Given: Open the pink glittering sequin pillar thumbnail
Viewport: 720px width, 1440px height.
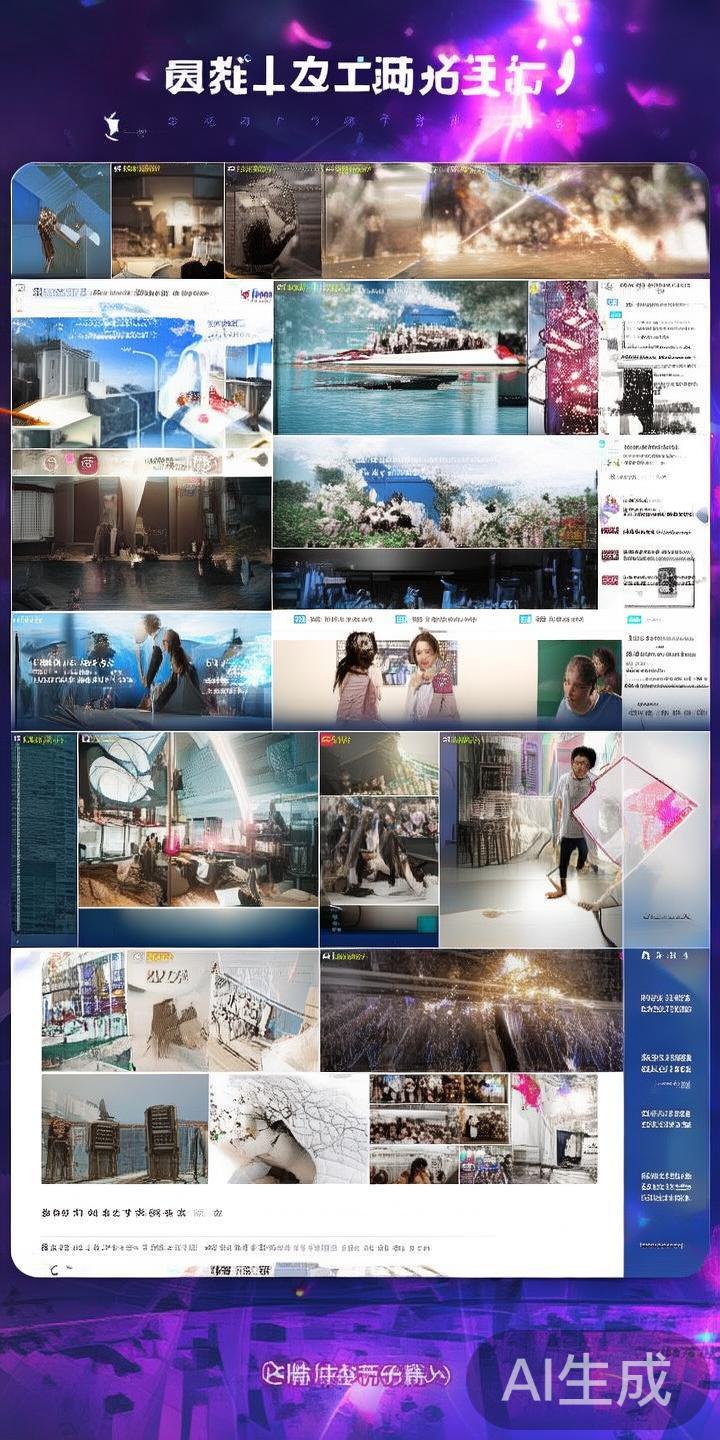Looking at the screenshot, I should pos(563,357).
